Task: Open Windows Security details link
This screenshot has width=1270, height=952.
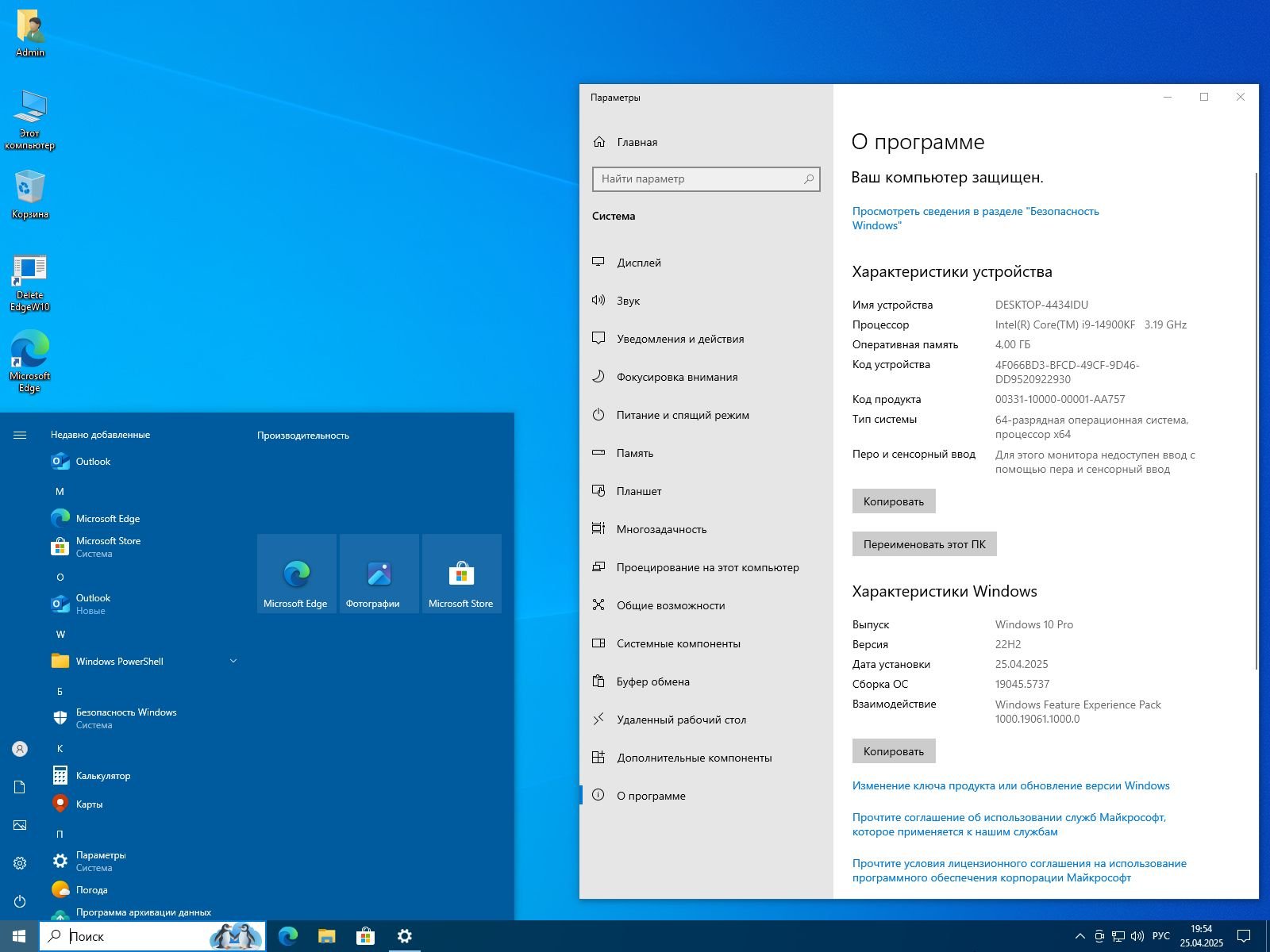Action: 976,218
